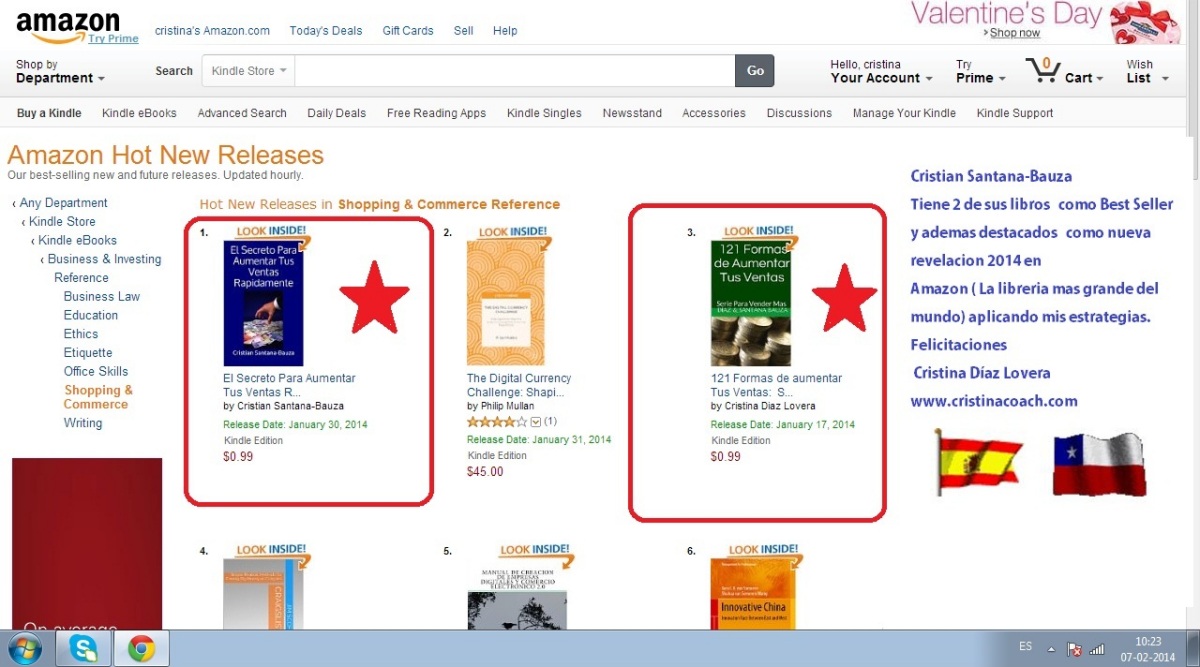Screen dimensions: 1200x667
Task: Open the Wish List dropdown
Action: 1147,72
